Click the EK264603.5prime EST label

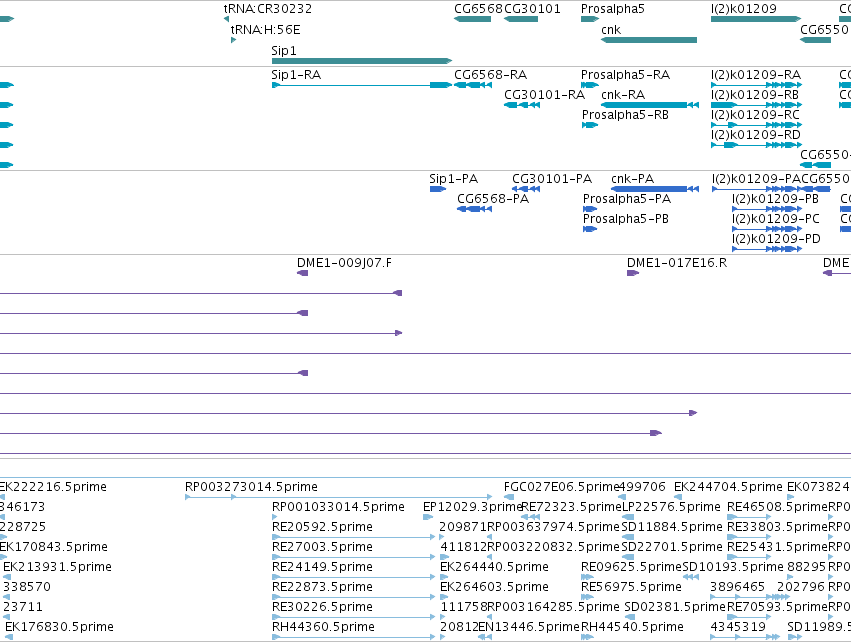pyautogui.click(x=494, y=587)
